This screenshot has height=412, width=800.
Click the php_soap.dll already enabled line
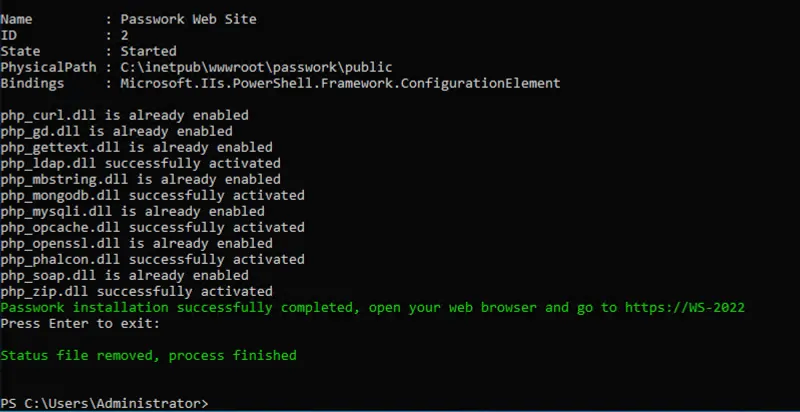pos(132,275)
